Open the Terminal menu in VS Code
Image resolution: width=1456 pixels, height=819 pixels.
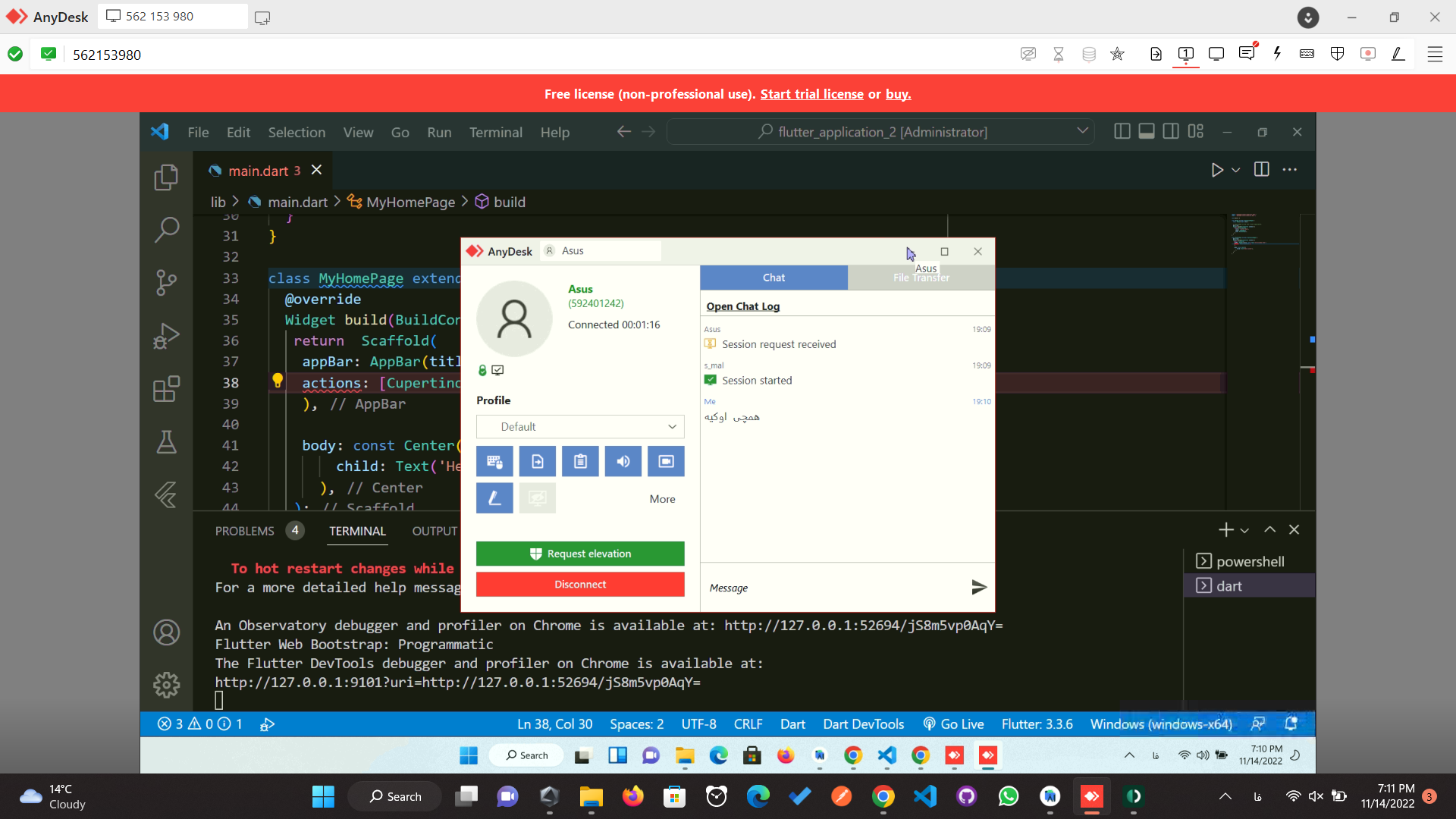496,132
